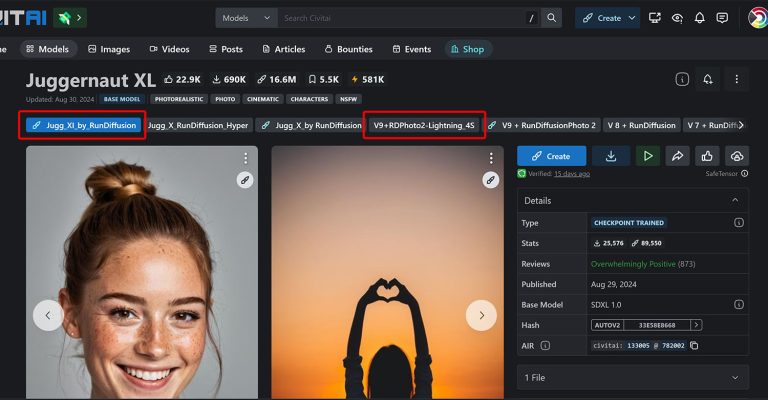Image resolution: width=768 pixels, height=400 pixels.
Task: Click the thumbs up like button
Action: pos(706,156)
